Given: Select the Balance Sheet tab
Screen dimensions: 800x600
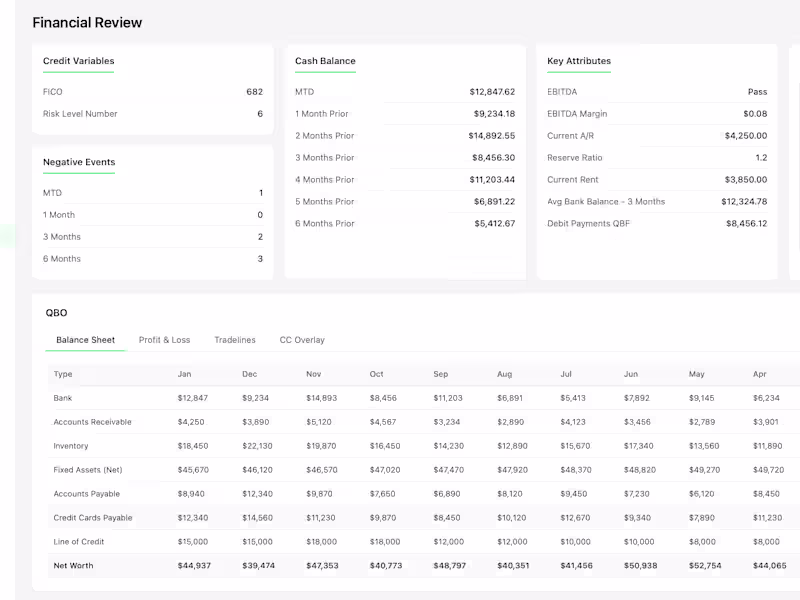Looking at the screenshot, I should [85, 340].
